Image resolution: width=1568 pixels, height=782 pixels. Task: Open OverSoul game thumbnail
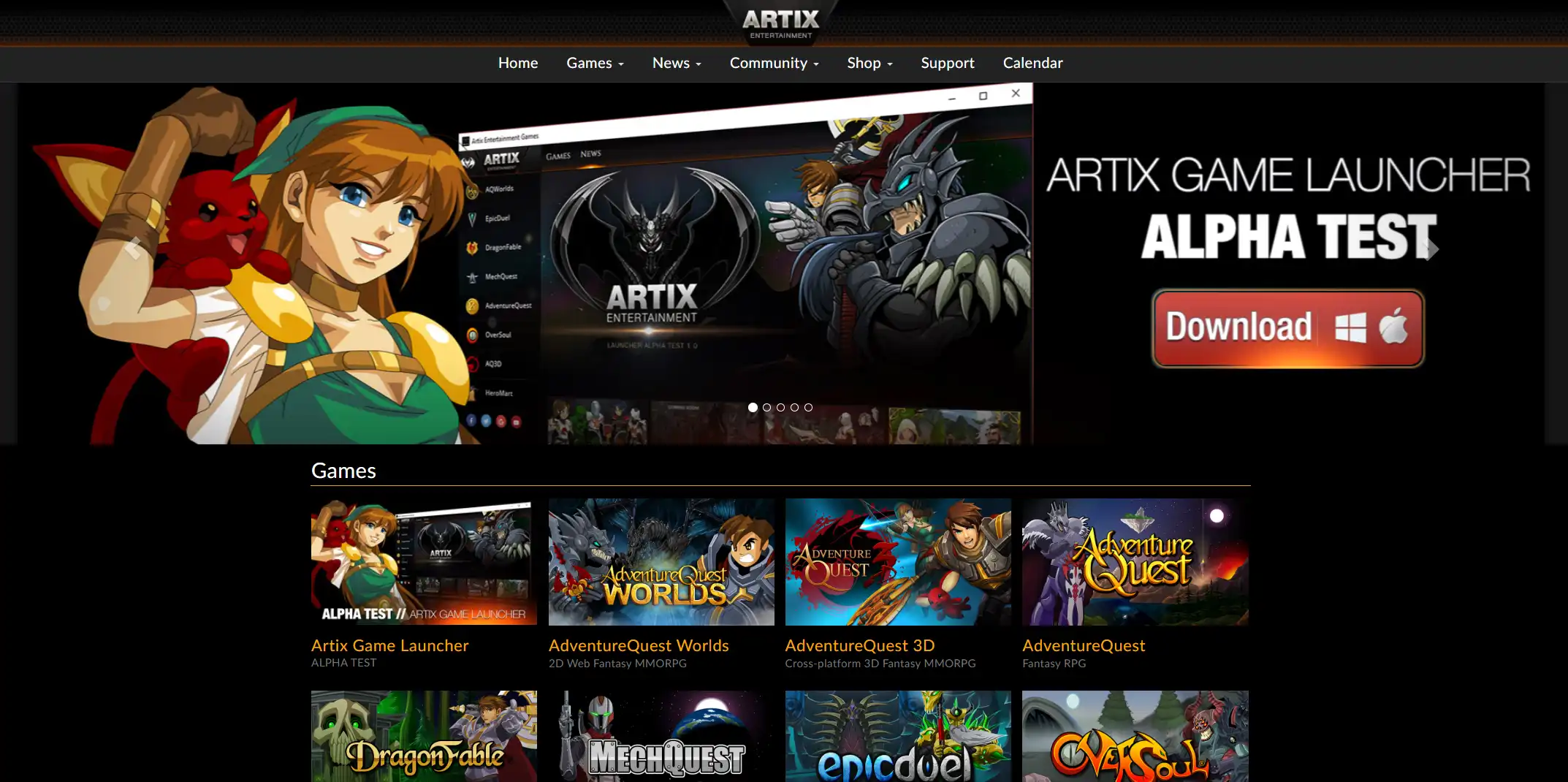pos(1135,737)
